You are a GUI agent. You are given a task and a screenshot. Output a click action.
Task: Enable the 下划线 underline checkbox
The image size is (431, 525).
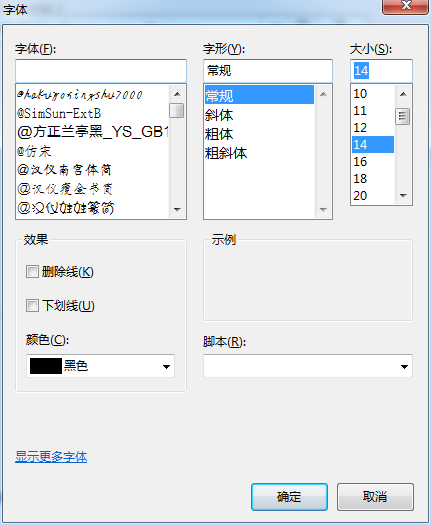32,305
